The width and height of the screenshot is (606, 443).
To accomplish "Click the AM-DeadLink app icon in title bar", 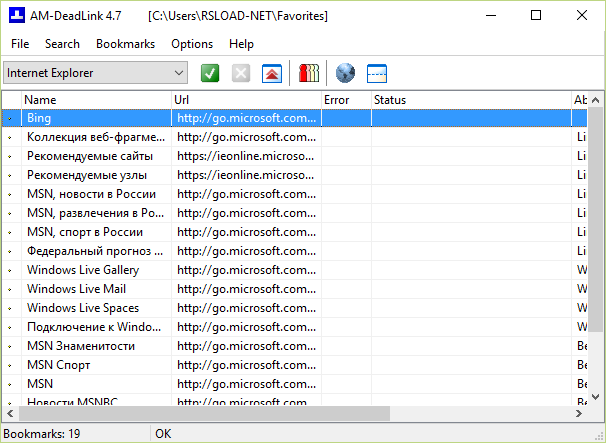I will pos(17,15).
